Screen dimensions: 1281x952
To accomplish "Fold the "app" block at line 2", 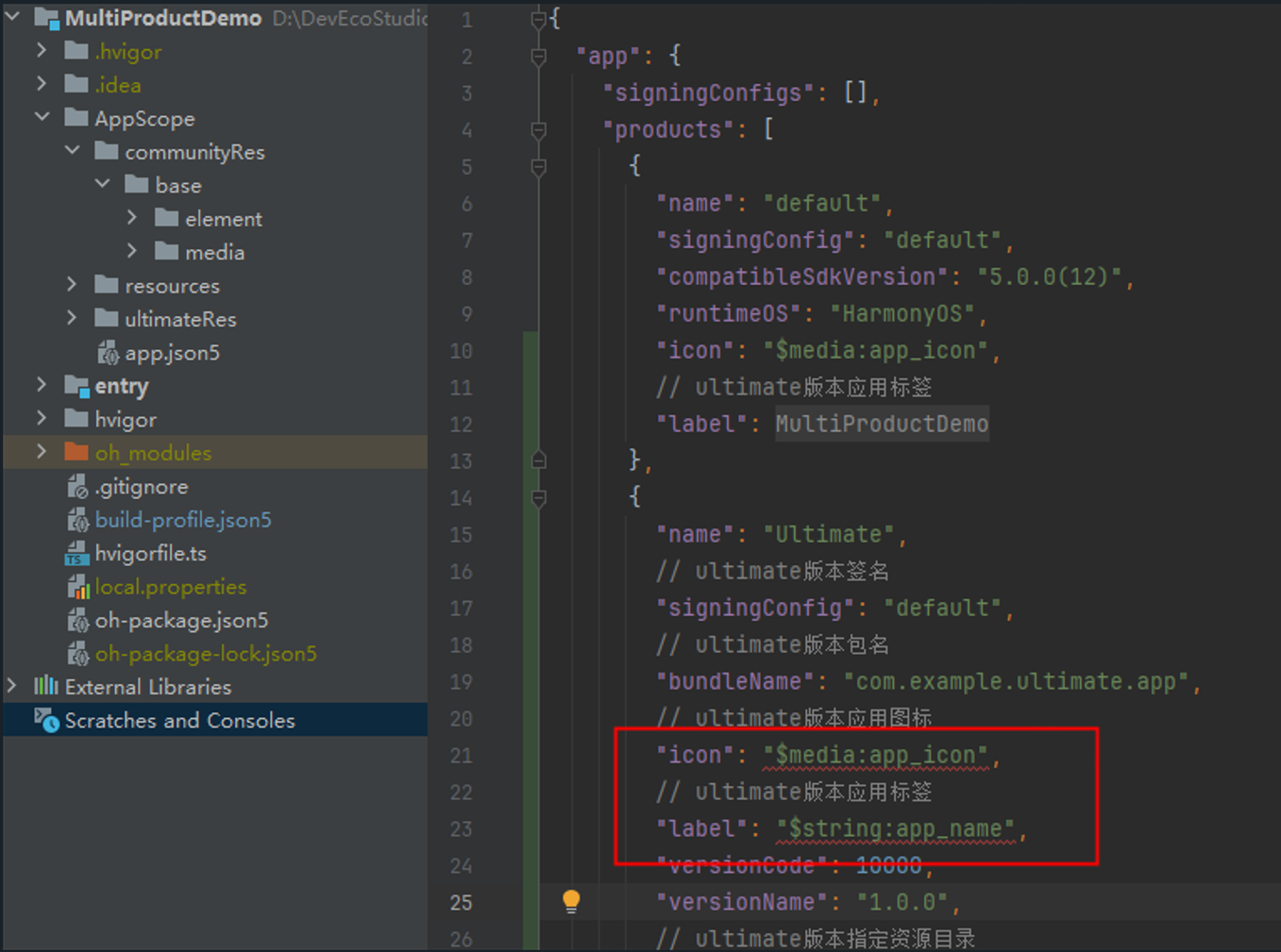I will 539,57.
